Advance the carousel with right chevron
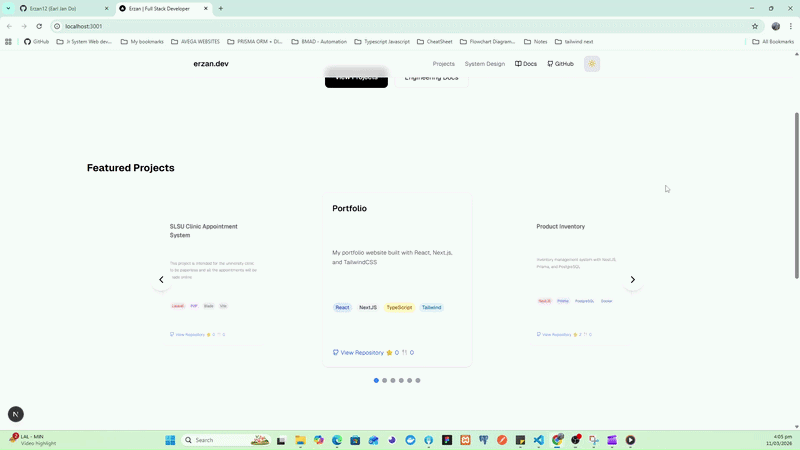The width and height of the screenshot is (800, 450). 633,280
